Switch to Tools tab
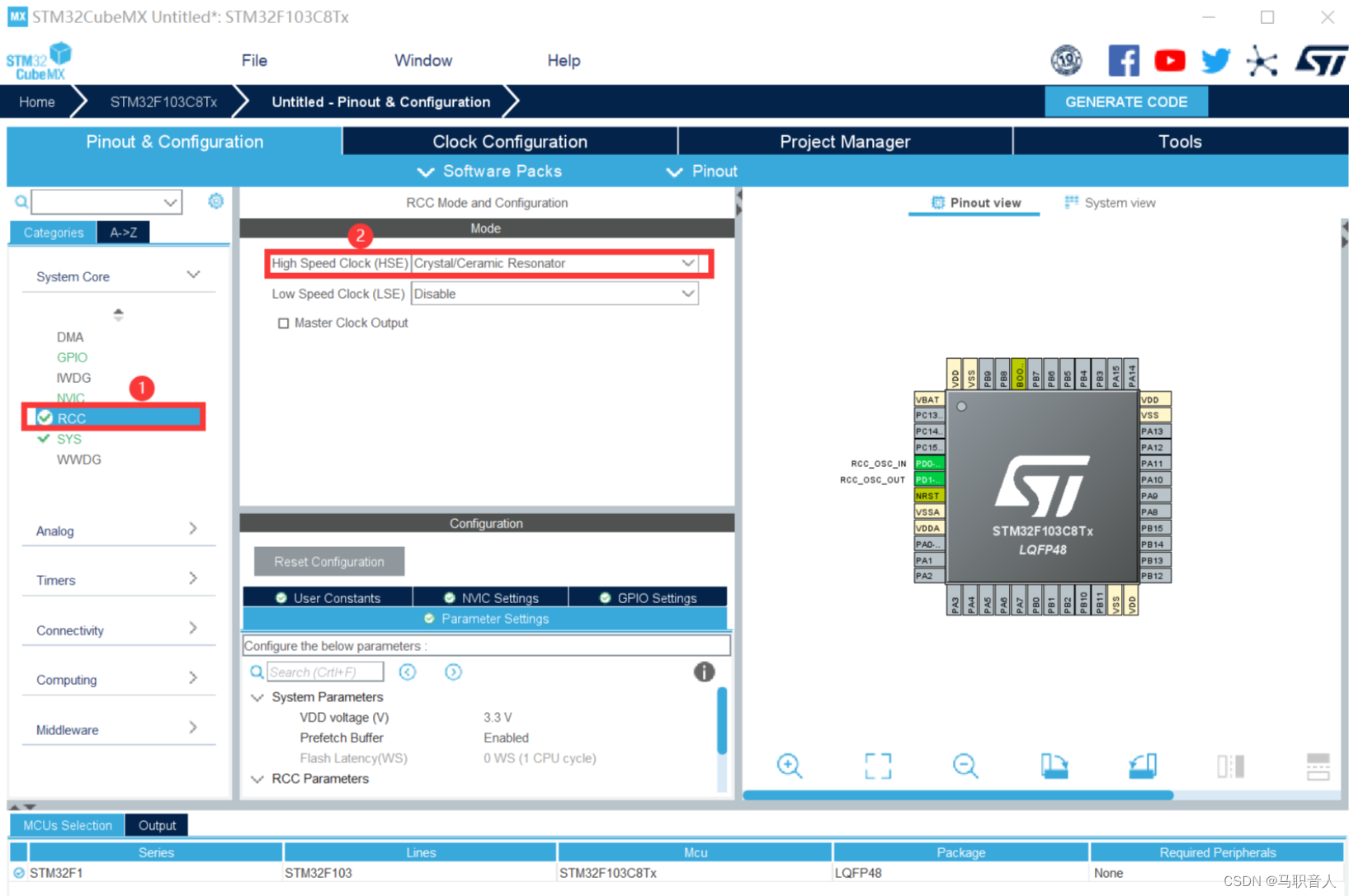Image resolution: width=1349 pixels, height=896 pixels. point(1180,141)
